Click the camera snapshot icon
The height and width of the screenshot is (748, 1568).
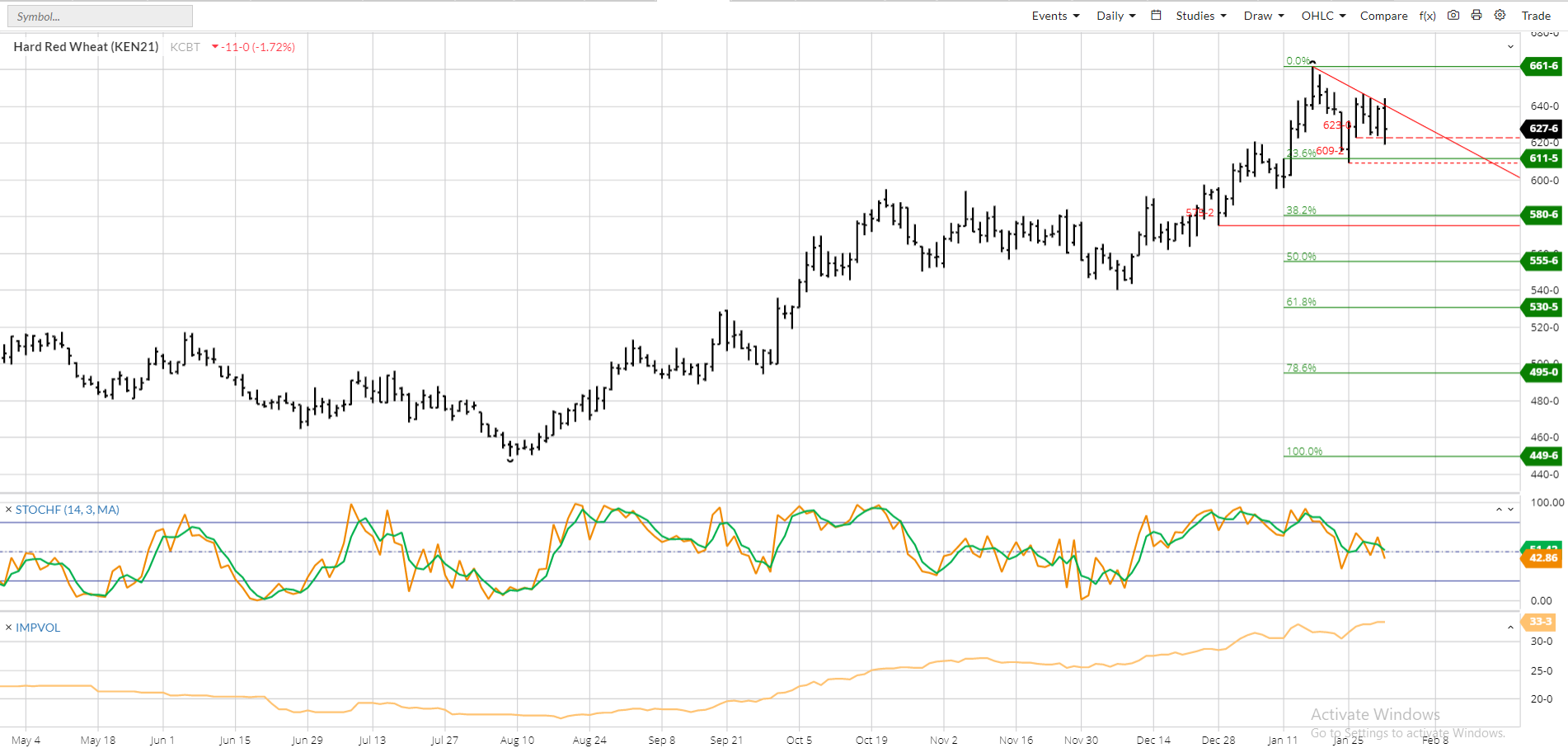coord(1453,15)
